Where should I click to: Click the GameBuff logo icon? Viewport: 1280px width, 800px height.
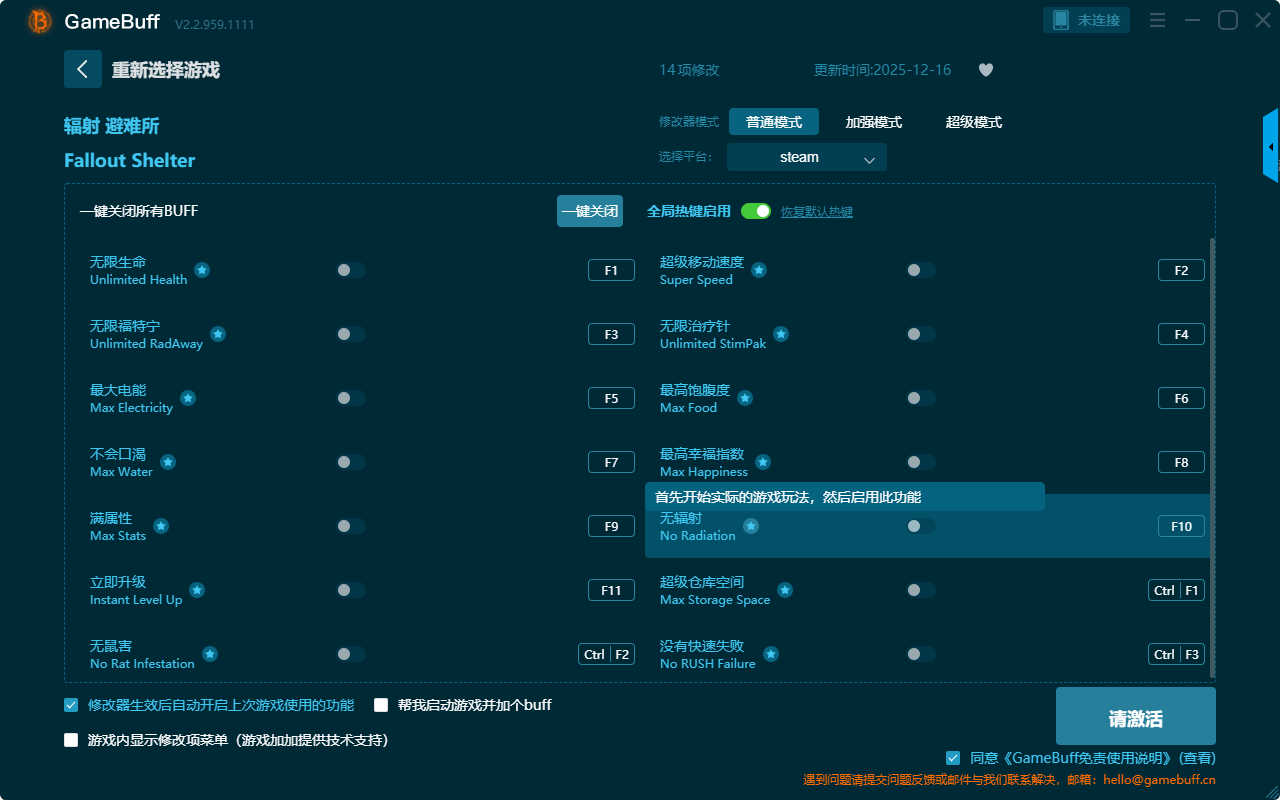[x=40, y=21]
